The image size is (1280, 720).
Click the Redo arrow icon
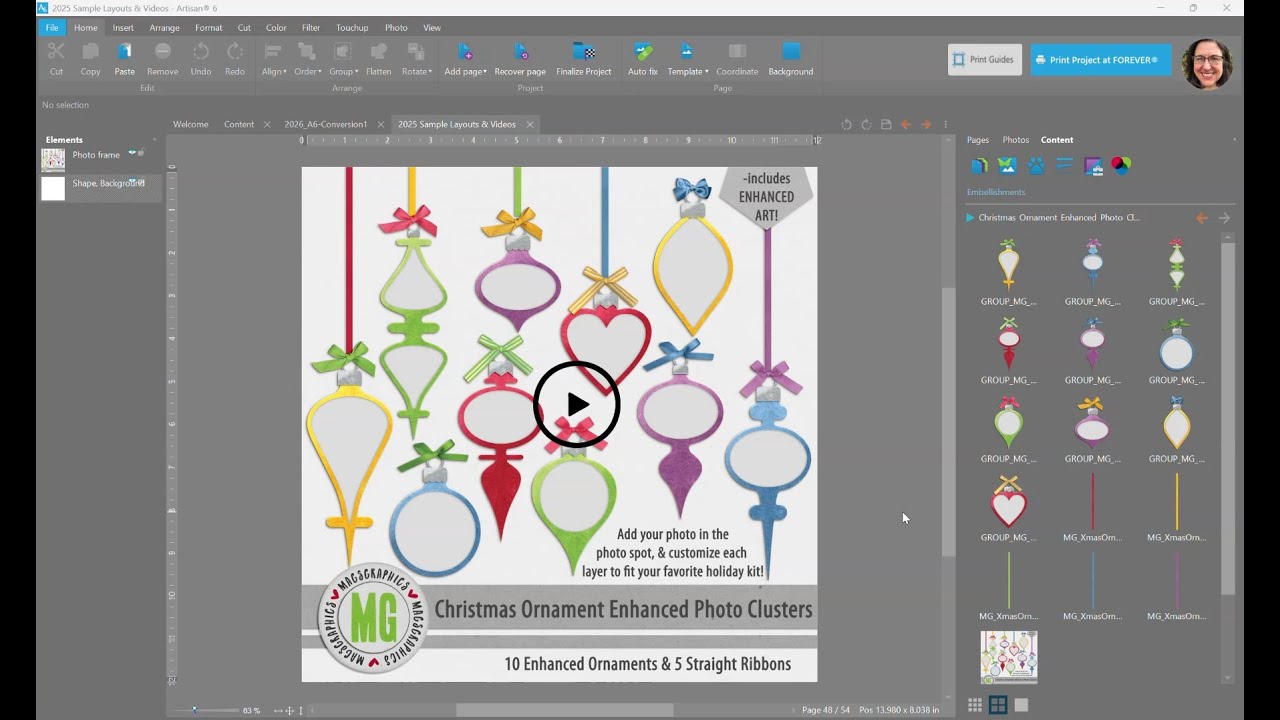pos(235,51)
